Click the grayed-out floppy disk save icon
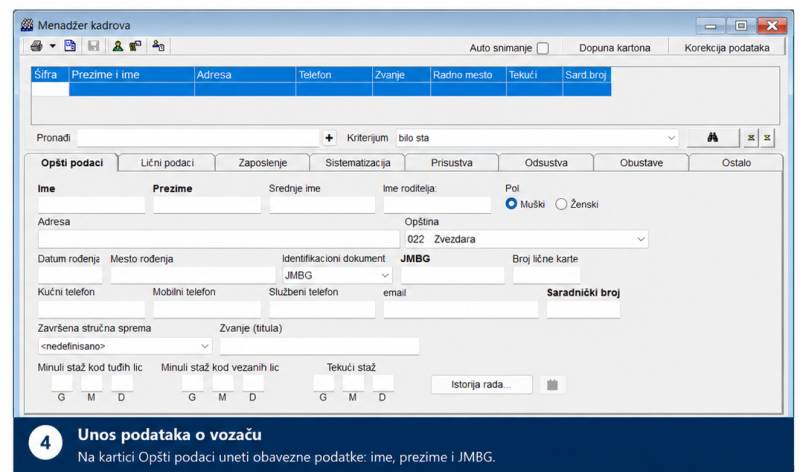 click(93, 46)
